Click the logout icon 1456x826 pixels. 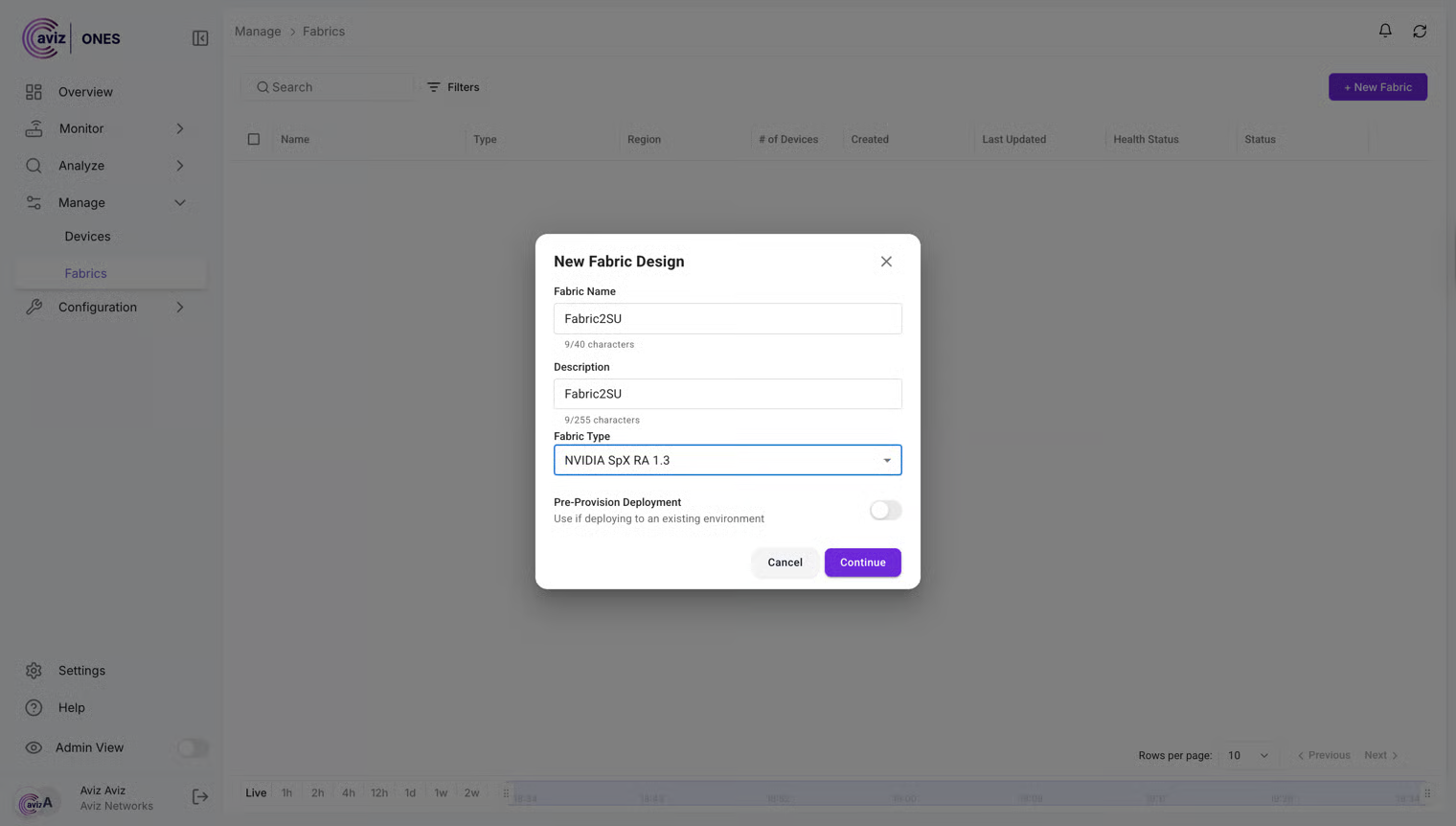tap(200, 797)
